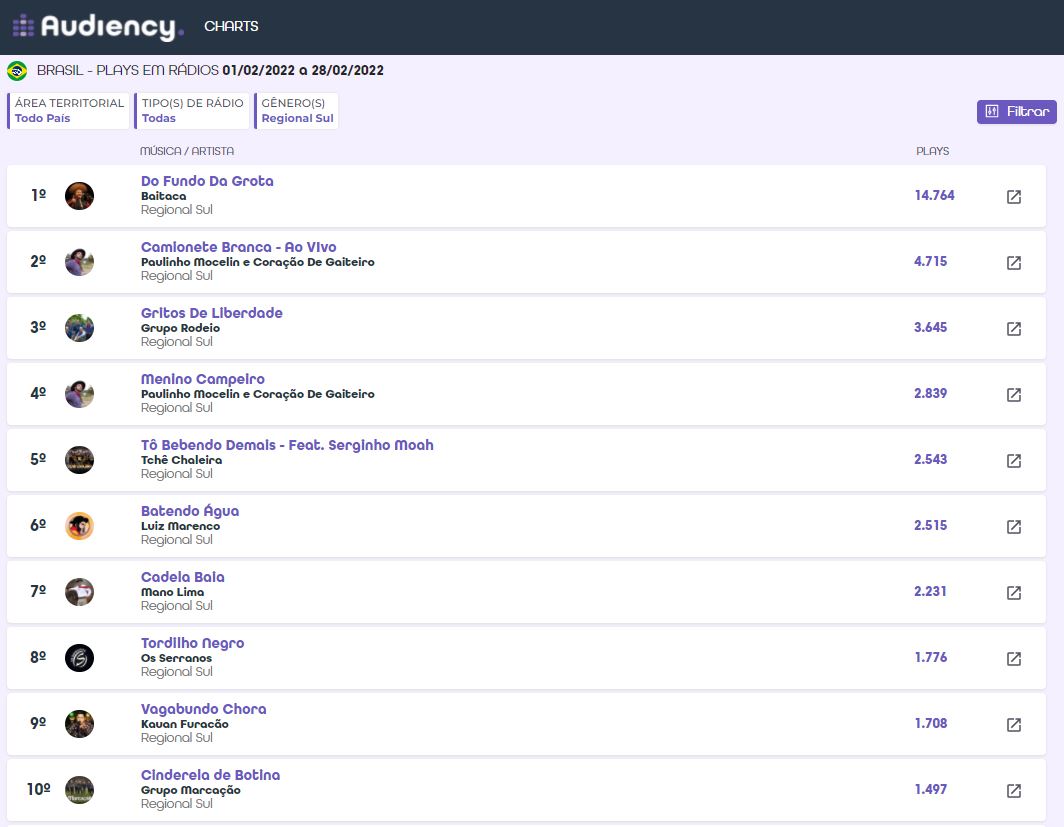Viewport: 1064px width, 827px height.
Task: Open the song Menino Campeiro
Action: click(x=203, y=379)
